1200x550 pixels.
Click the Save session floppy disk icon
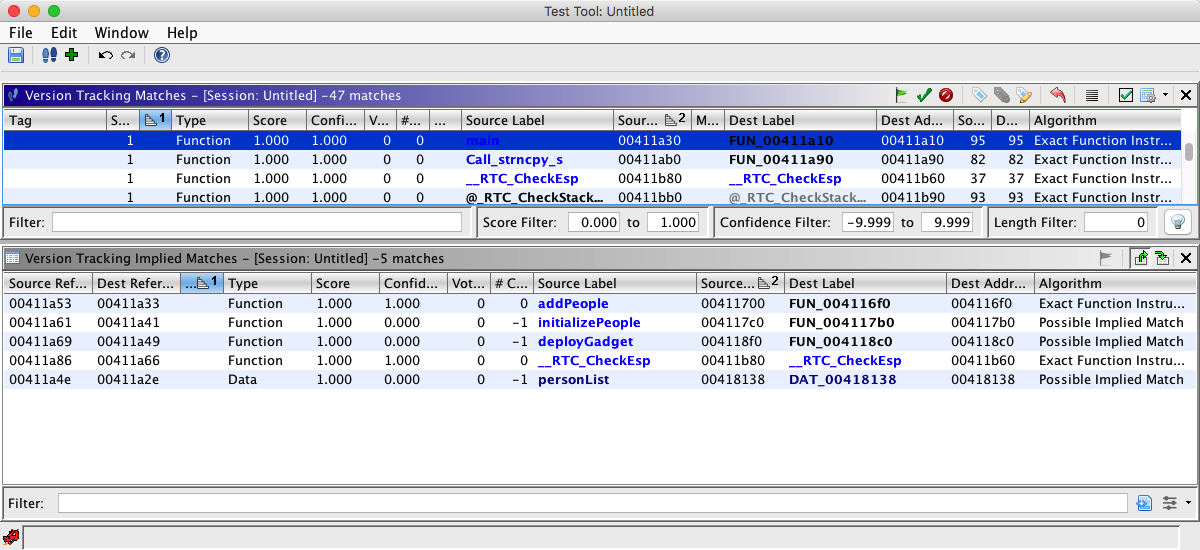[17, 55]
